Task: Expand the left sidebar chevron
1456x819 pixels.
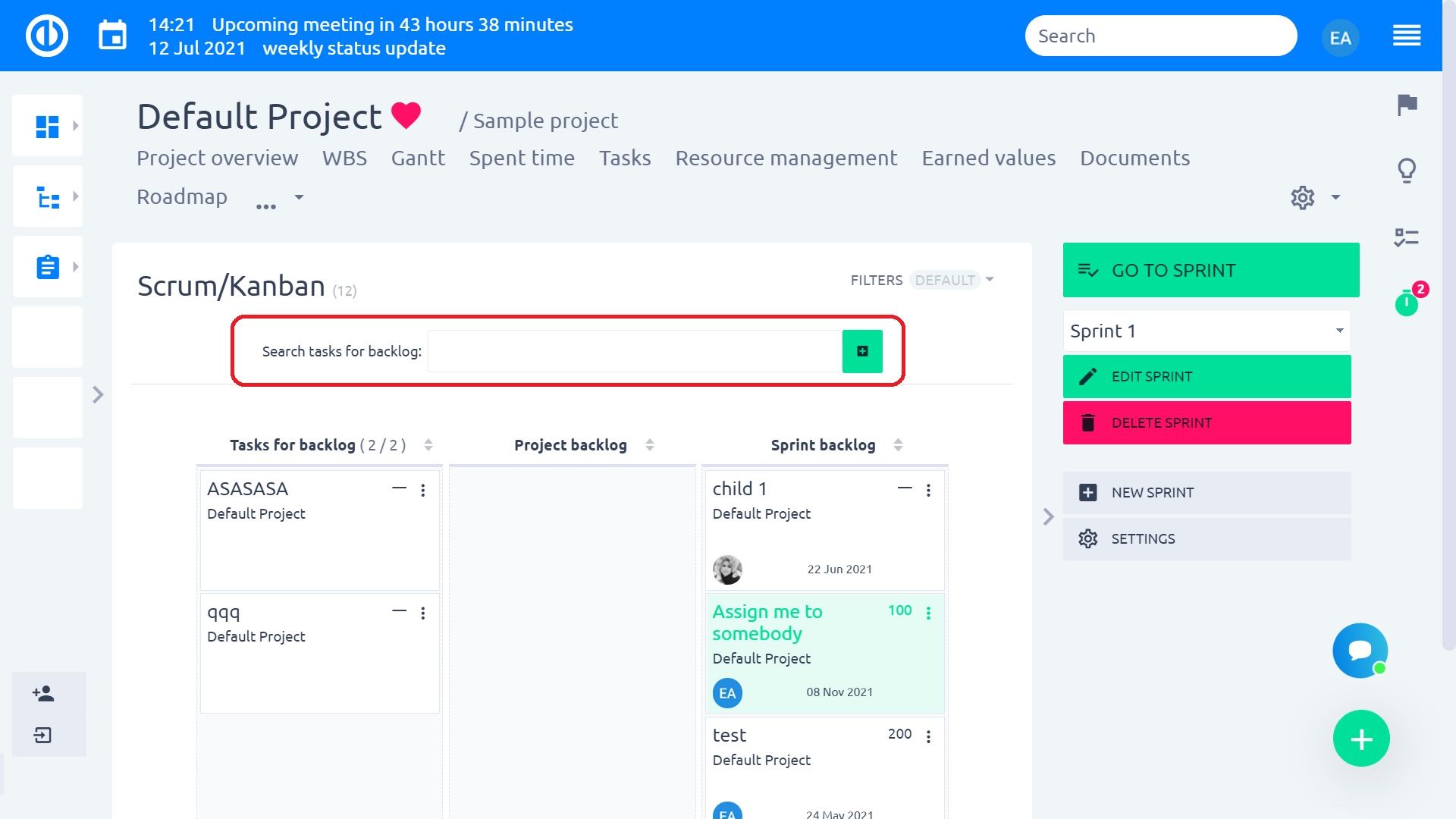Action: [98, 395]
